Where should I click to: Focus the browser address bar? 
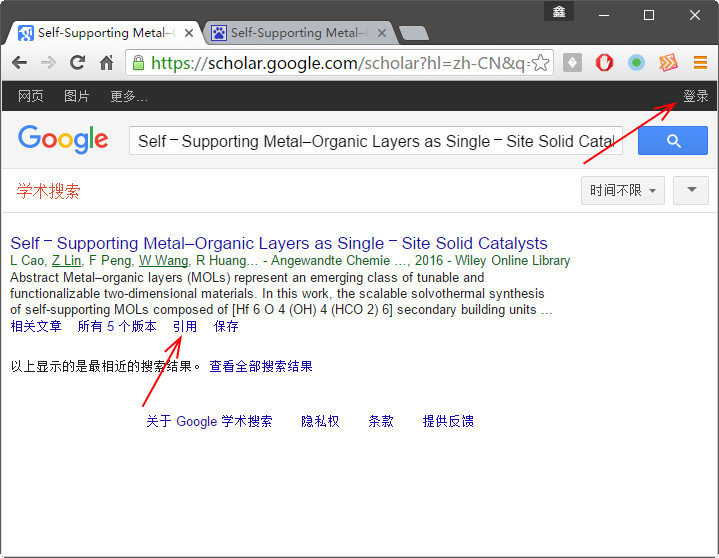(x=338, y=63)
